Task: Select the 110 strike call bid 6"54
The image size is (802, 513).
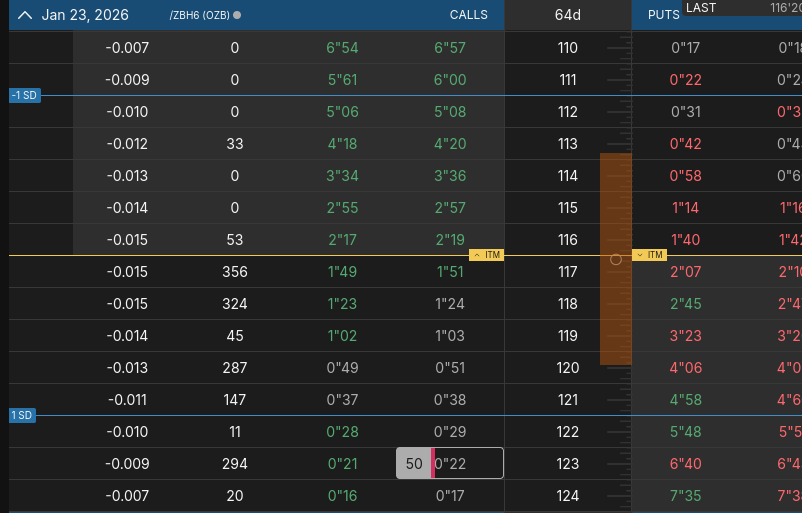Action: coord(342,48)
